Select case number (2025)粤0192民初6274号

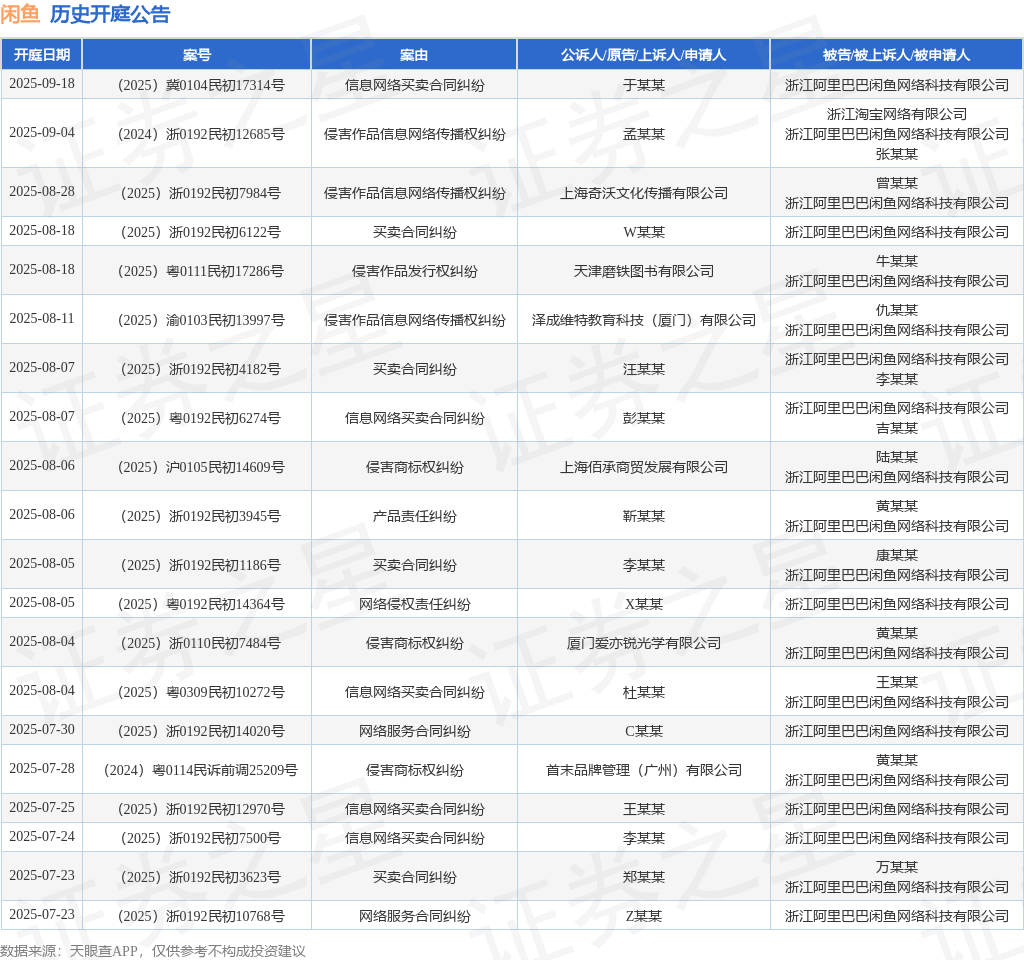(201, 418)
